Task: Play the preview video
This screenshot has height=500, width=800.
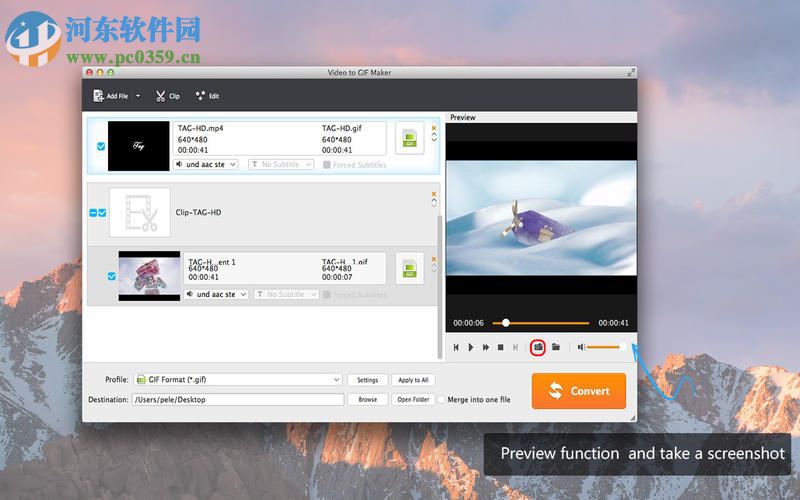Action: pyautogui.click(x=470, y=347)
